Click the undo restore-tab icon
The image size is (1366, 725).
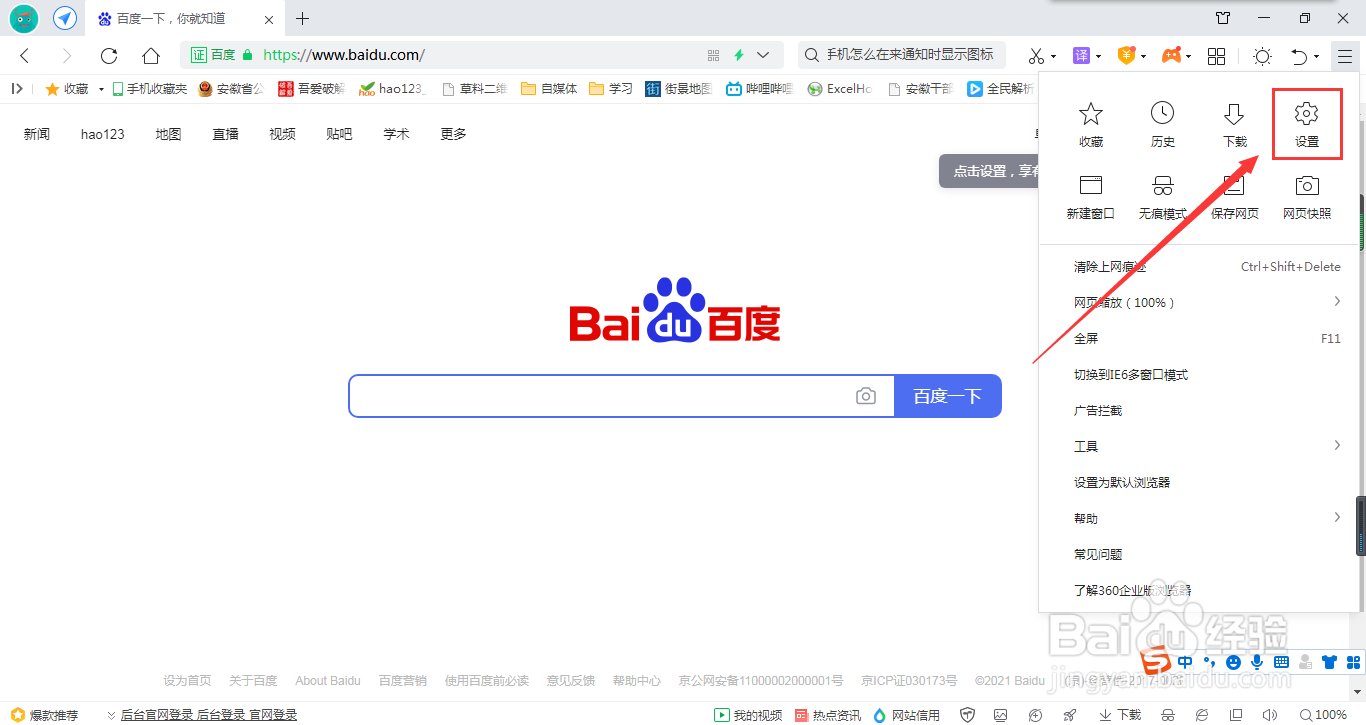tap(1299, 56)
